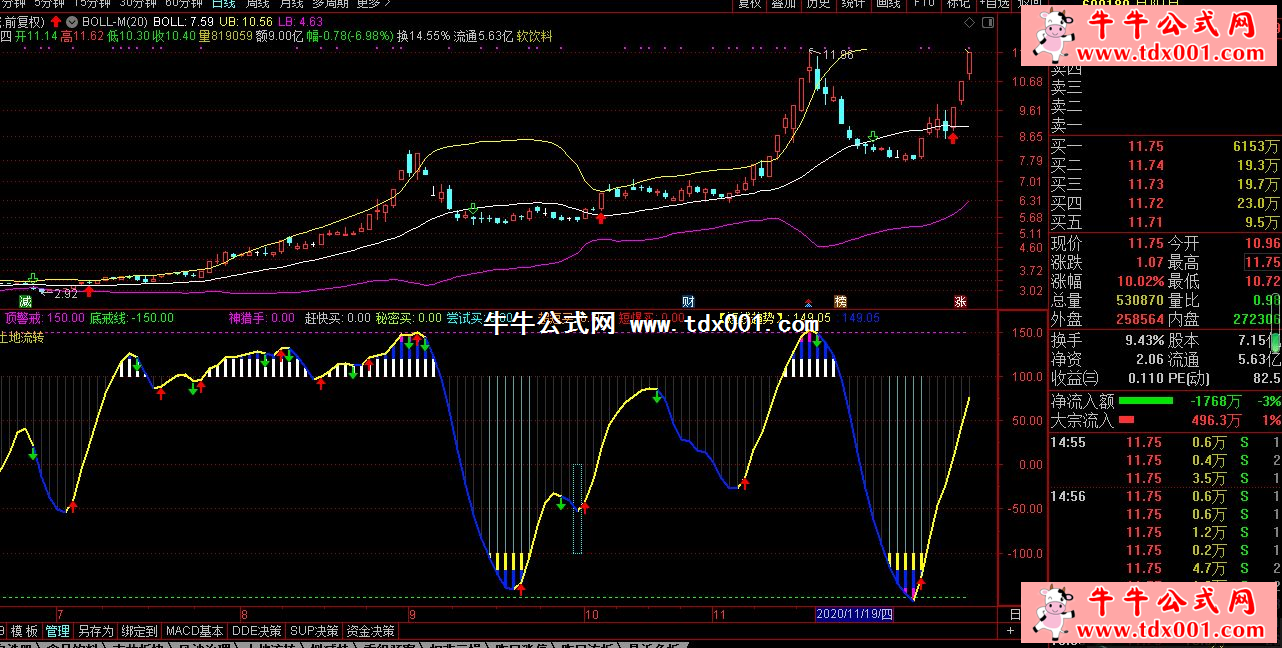Open the 画线 drawing tool button

[x=888, y=4]
